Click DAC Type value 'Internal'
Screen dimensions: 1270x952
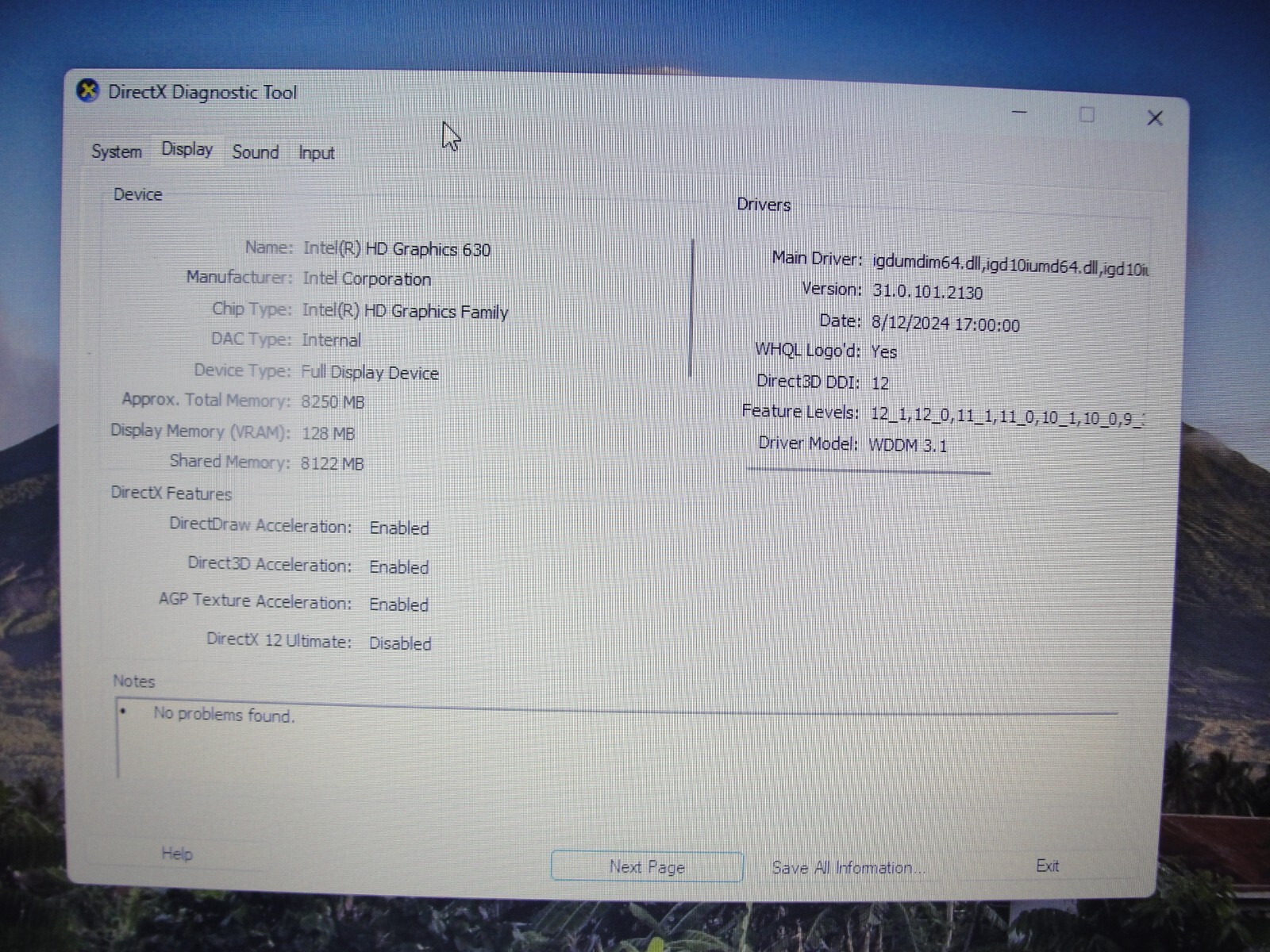[x=331, y=340]
